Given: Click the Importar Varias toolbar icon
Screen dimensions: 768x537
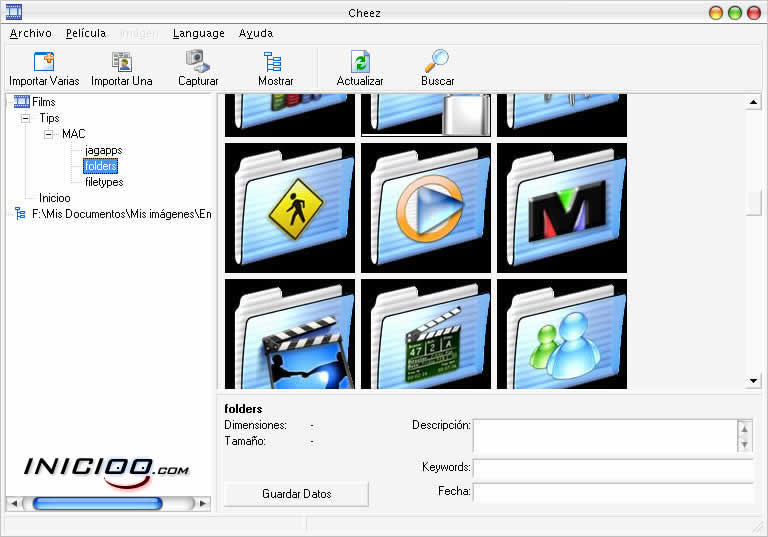Looking at the screenshot, I should [44, 61].
